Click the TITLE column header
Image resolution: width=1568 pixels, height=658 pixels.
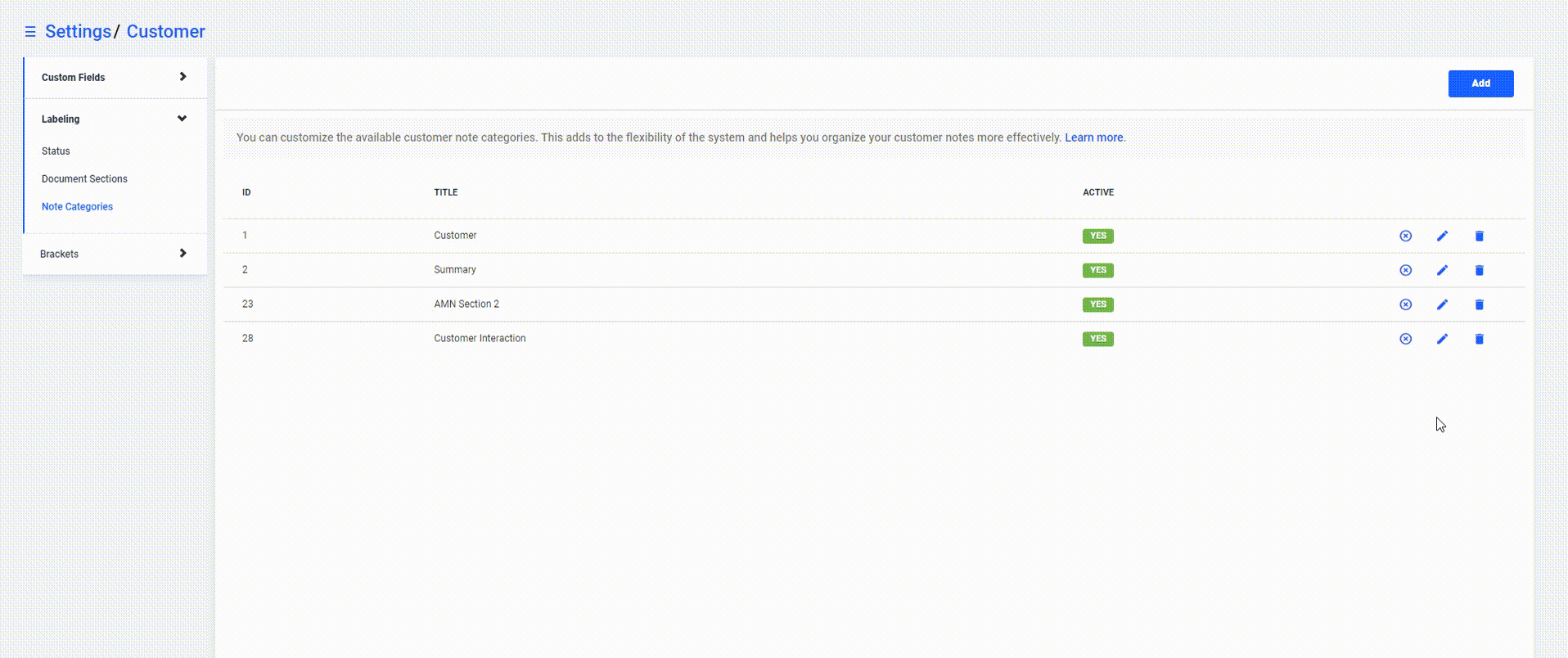point(445,192)
